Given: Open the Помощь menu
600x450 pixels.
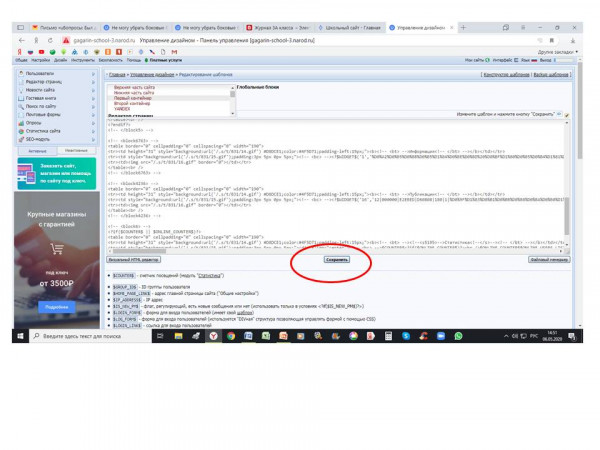Looking at the screenshot, I should click(134, 60).
